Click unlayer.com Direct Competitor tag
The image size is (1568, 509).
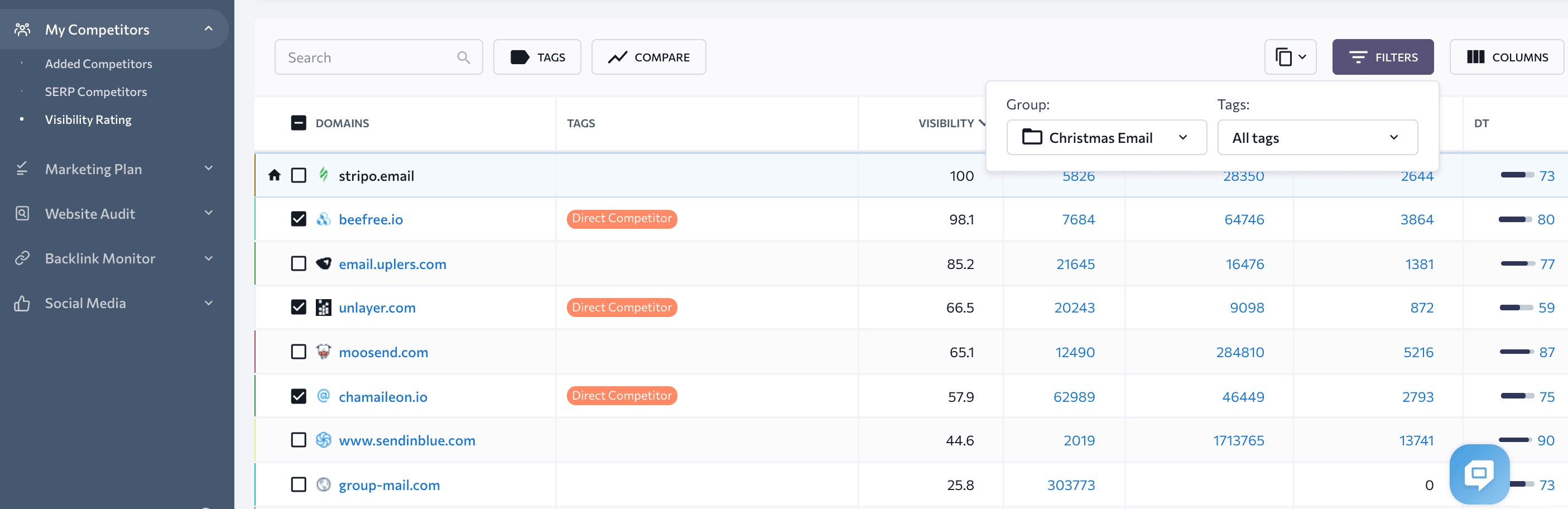point(622,308)
